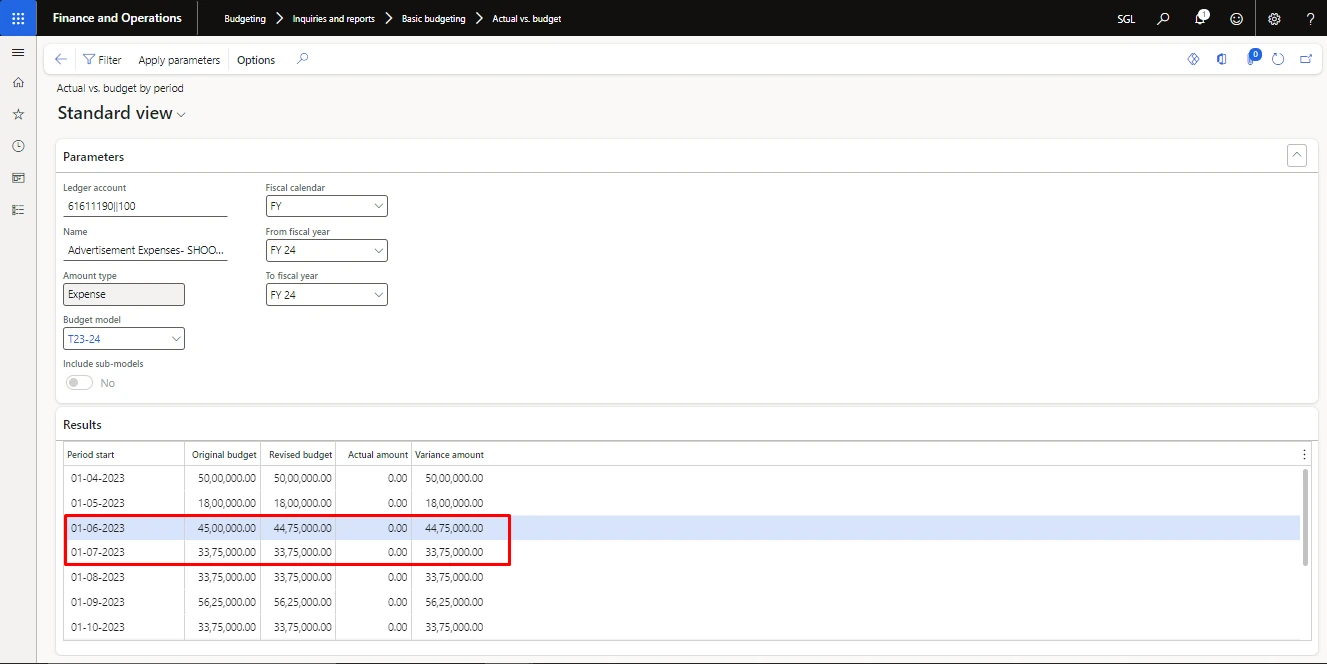Open Recent clock icon in sidebar
Screen dimensions: 1327x664
18,146
